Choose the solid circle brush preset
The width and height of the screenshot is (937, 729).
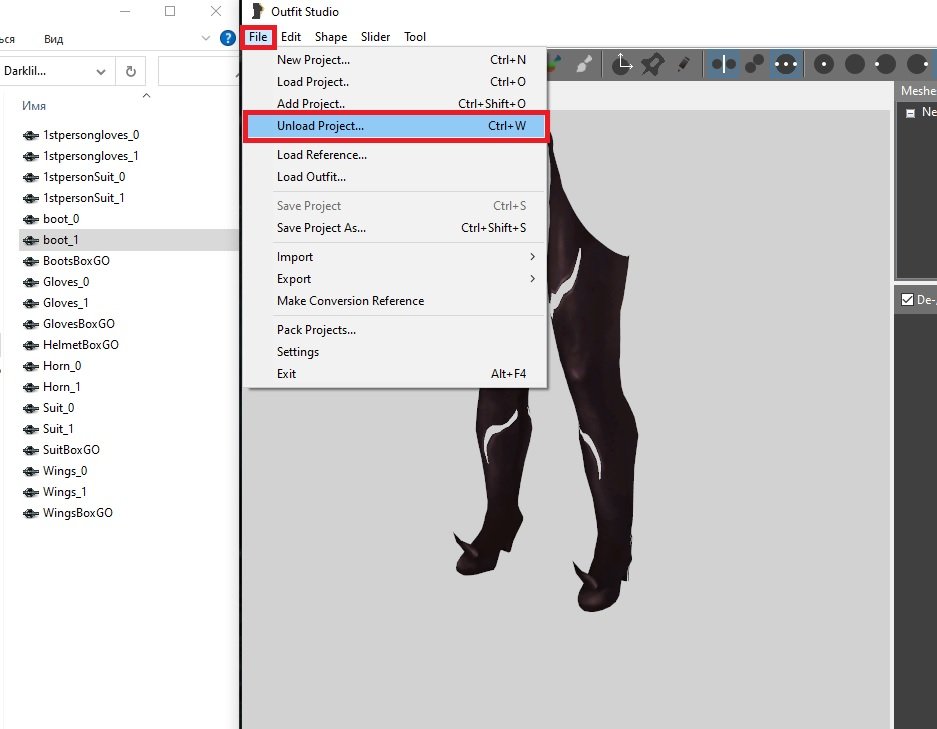(855, 64)
